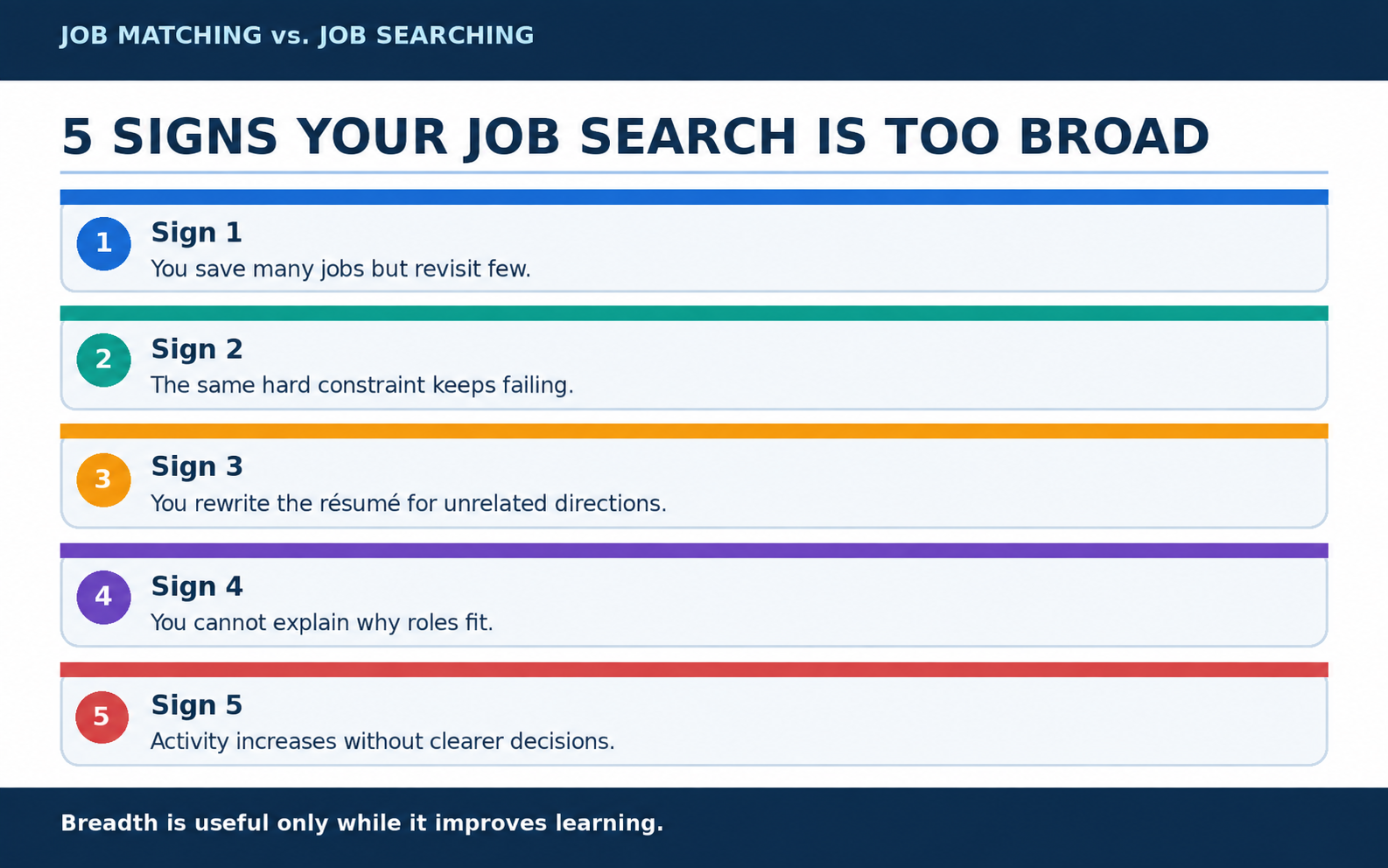The height and width of the screenshot is (868, 1388).
Task: Click the purple number 4 circle
Action: 103,597
